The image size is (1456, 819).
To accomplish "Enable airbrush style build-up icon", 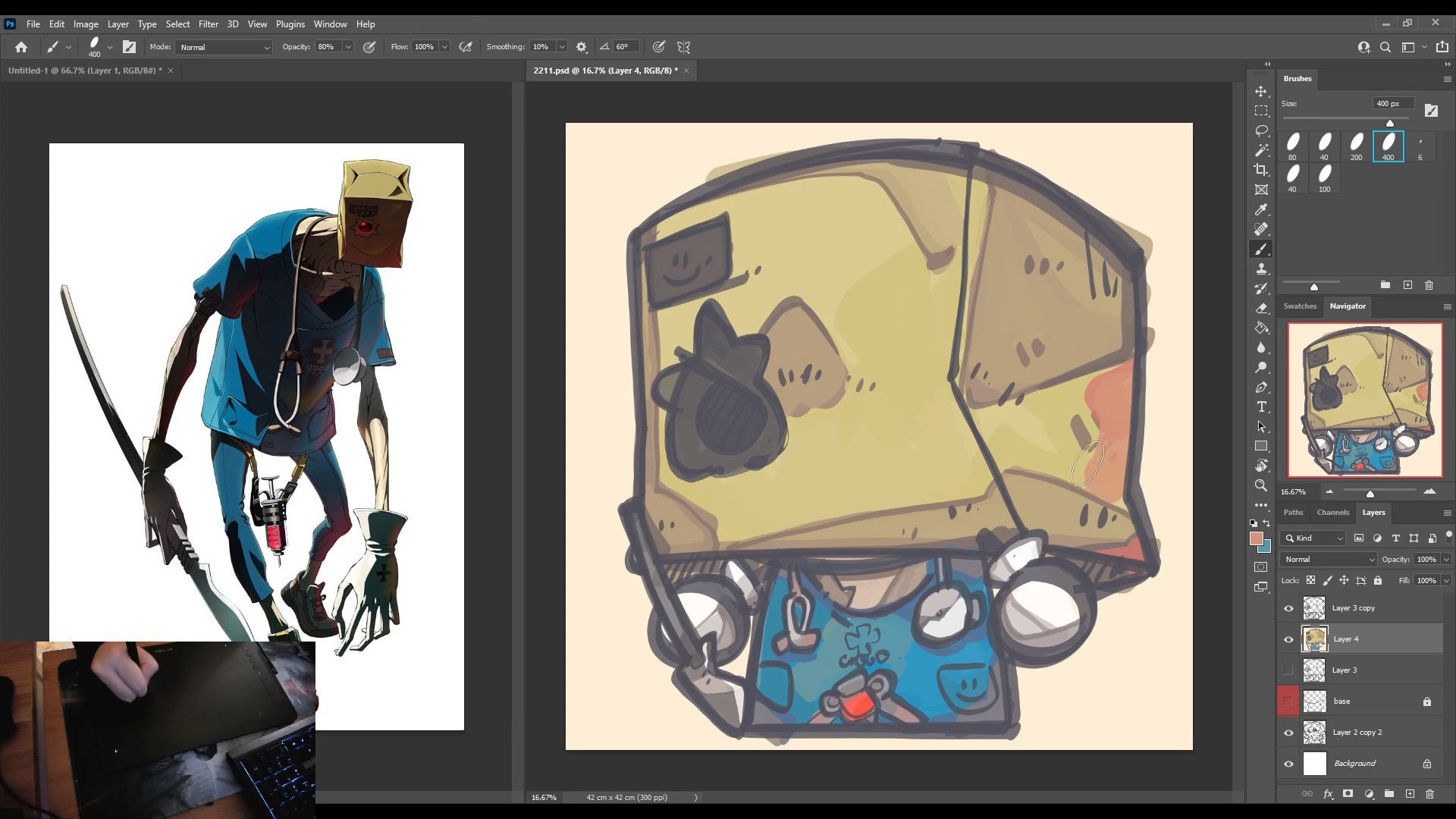I will coord(466,47).
